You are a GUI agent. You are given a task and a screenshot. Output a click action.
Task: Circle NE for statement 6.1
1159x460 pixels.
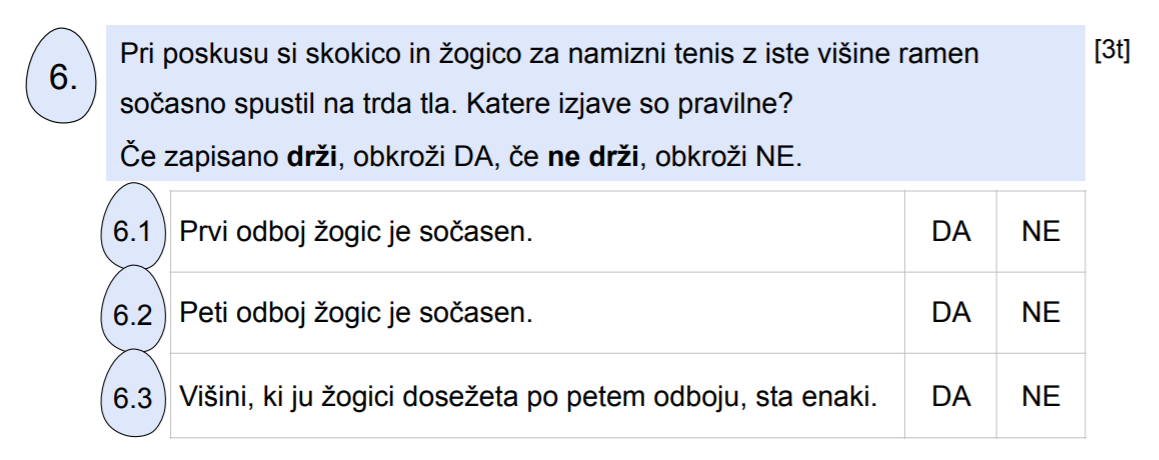pyautogui.click(x=1041, y=232)
